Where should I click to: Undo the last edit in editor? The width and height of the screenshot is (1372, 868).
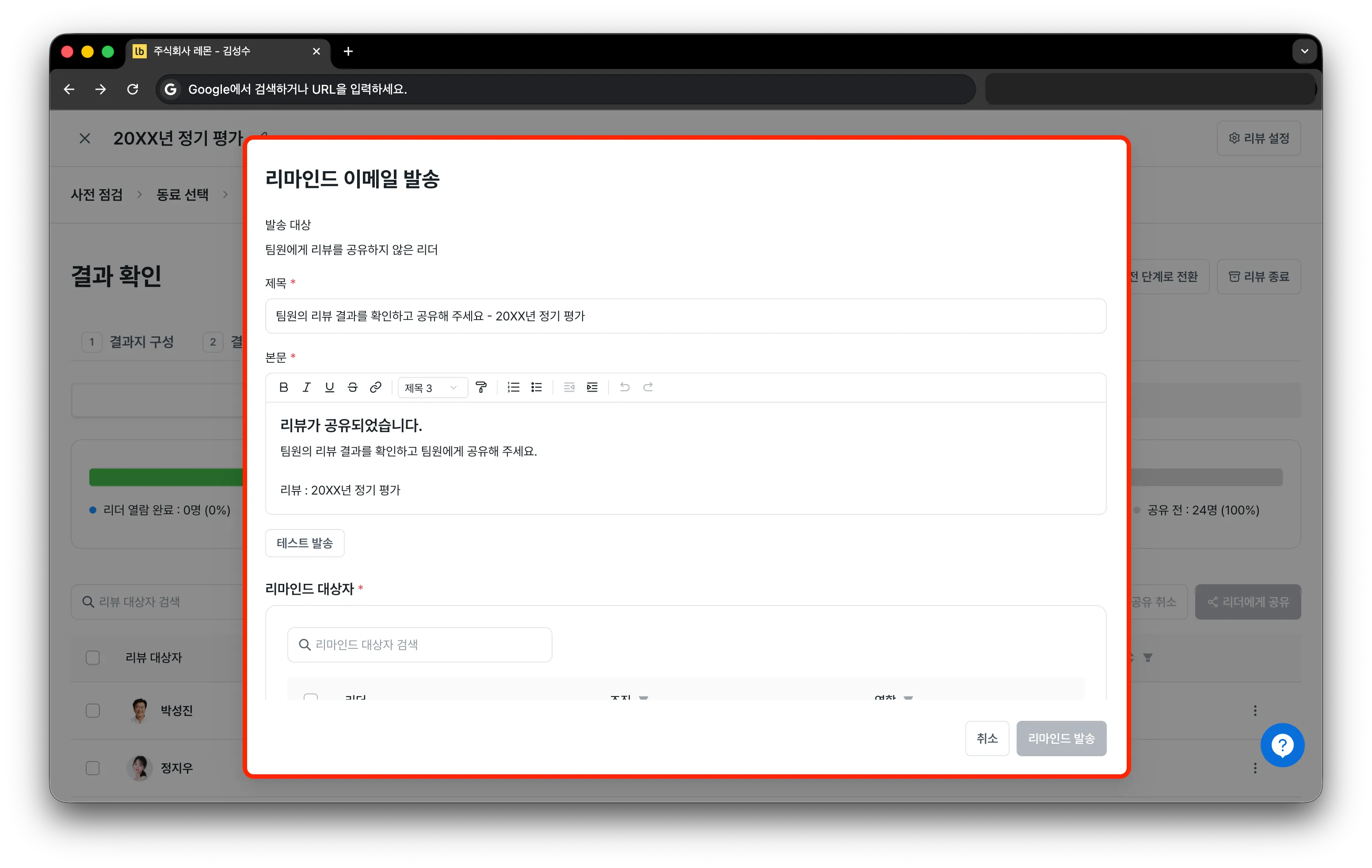625,387
